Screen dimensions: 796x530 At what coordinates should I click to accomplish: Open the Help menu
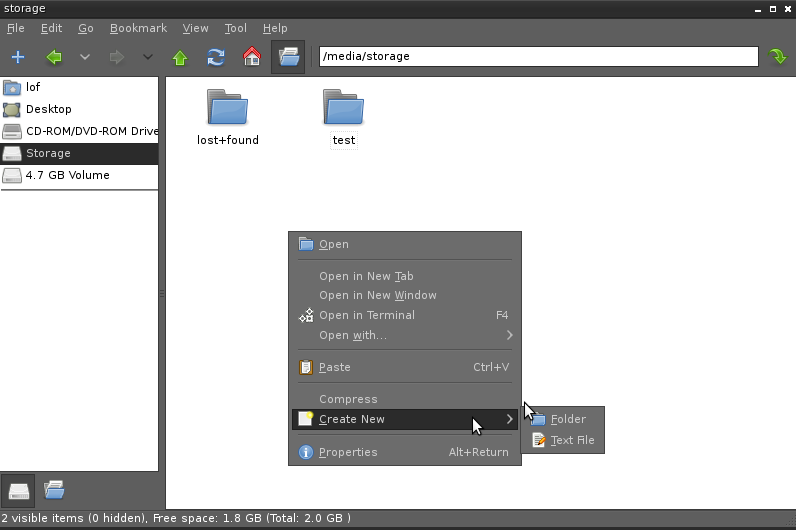pyautogui.click(x=275, y=28)
